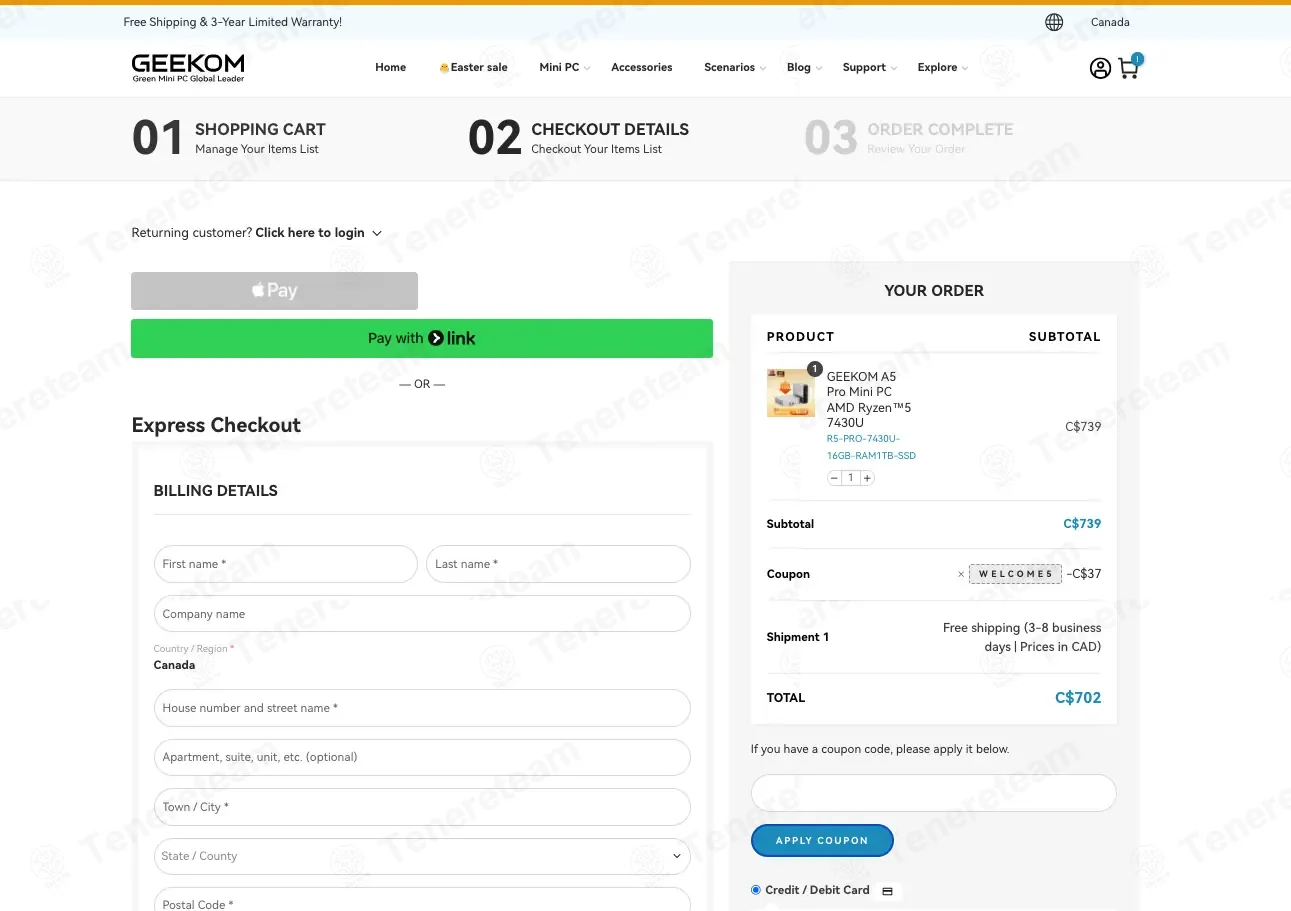Click the Order Complete step heading

940,129
